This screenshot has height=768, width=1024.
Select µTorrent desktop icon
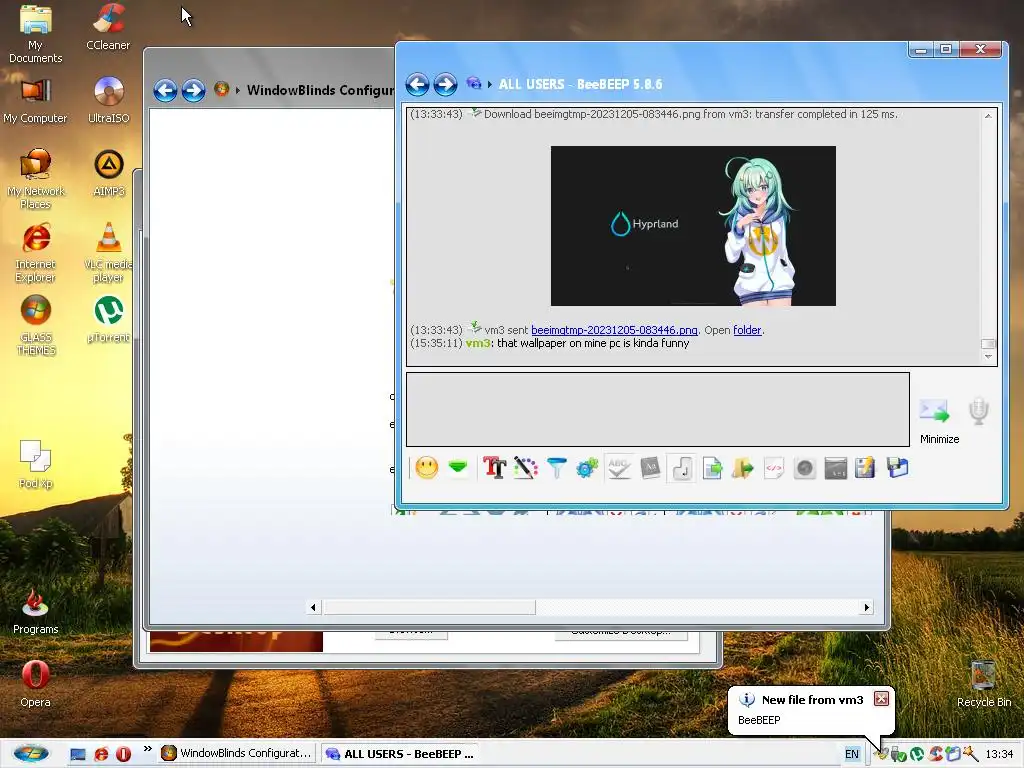tap(108, 320)
